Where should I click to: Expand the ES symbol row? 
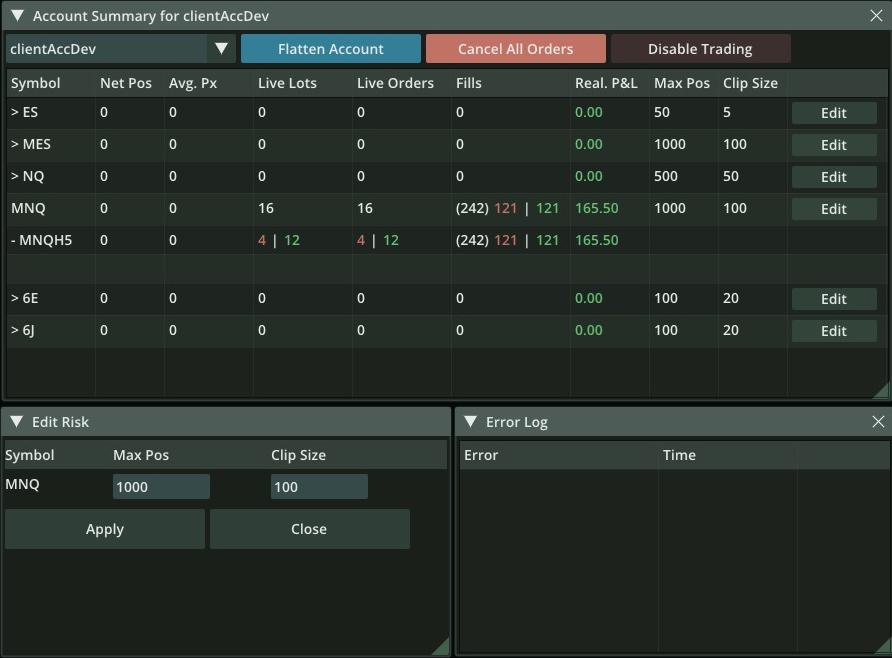[x=16, y=112]
